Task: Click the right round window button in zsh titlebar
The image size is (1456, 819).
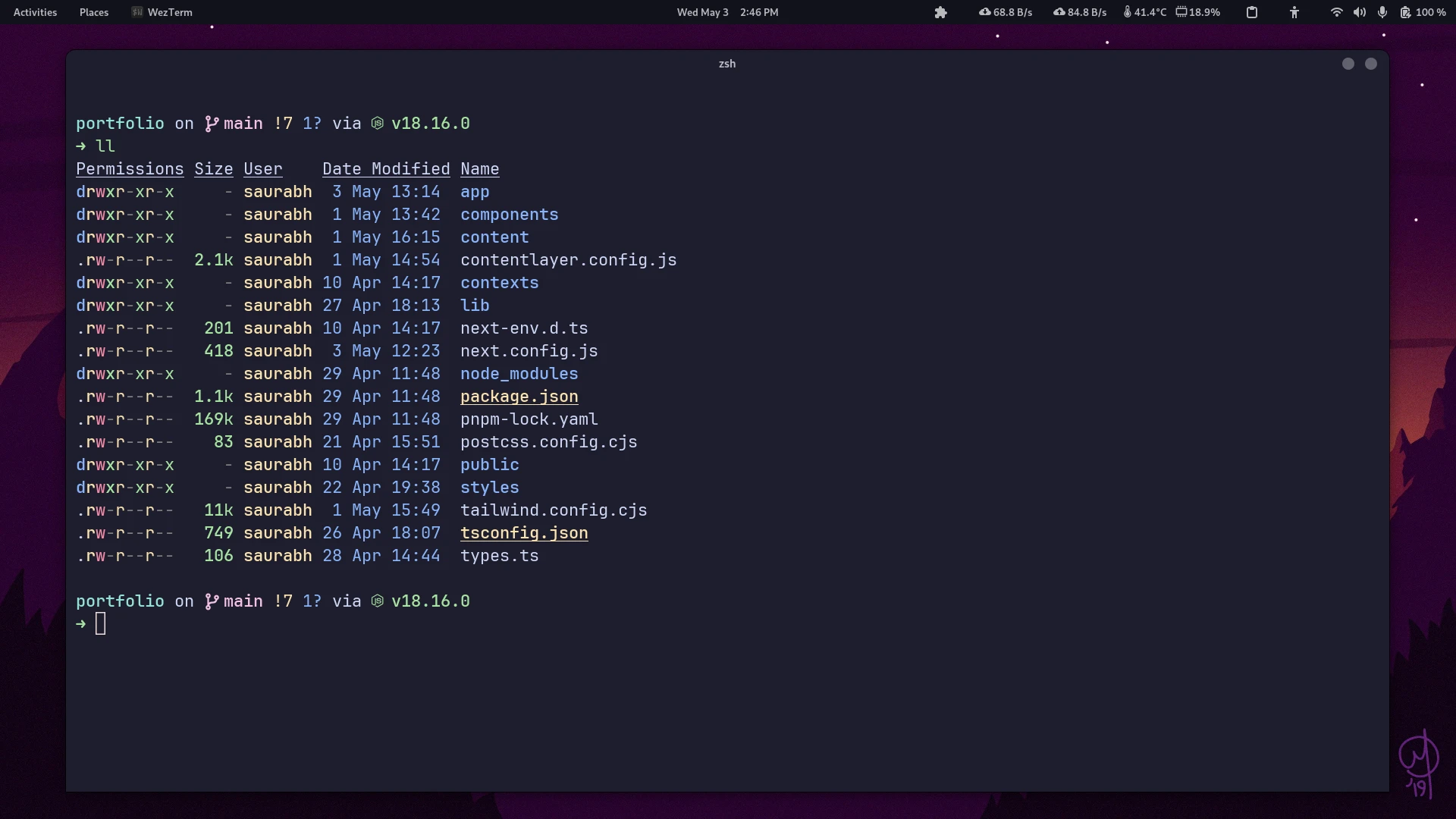Action: click(x=1371, y=64)
